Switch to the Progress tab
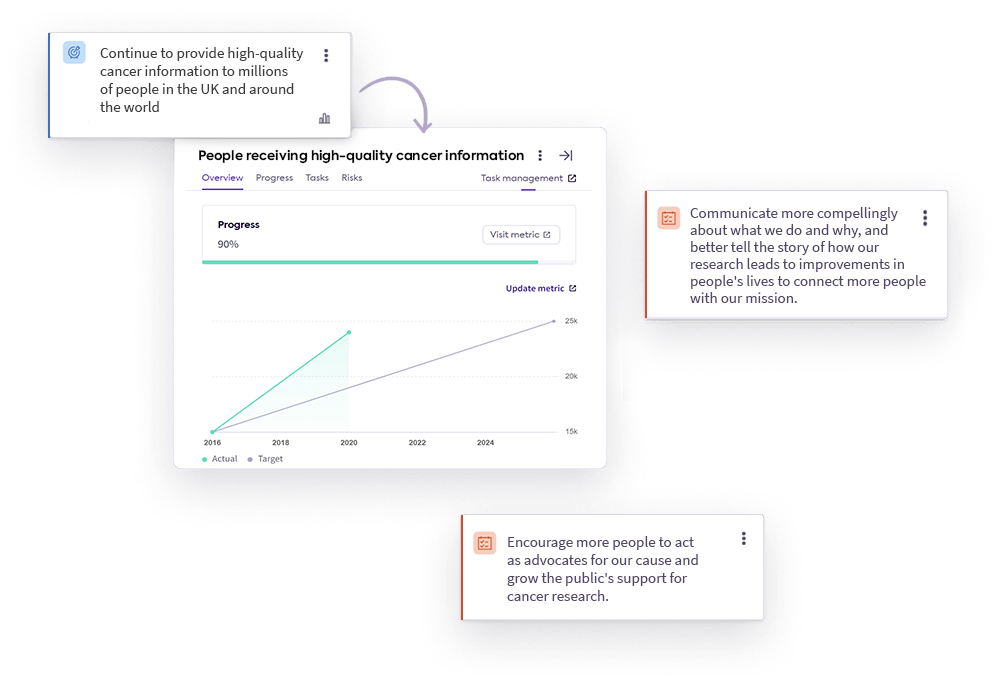Viewport: 997px width, 685px height. click(274, 178)
